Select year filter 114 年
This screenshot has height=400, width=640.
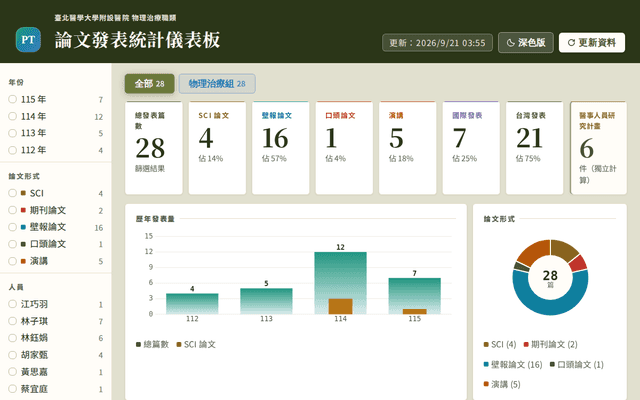(56, 116)
